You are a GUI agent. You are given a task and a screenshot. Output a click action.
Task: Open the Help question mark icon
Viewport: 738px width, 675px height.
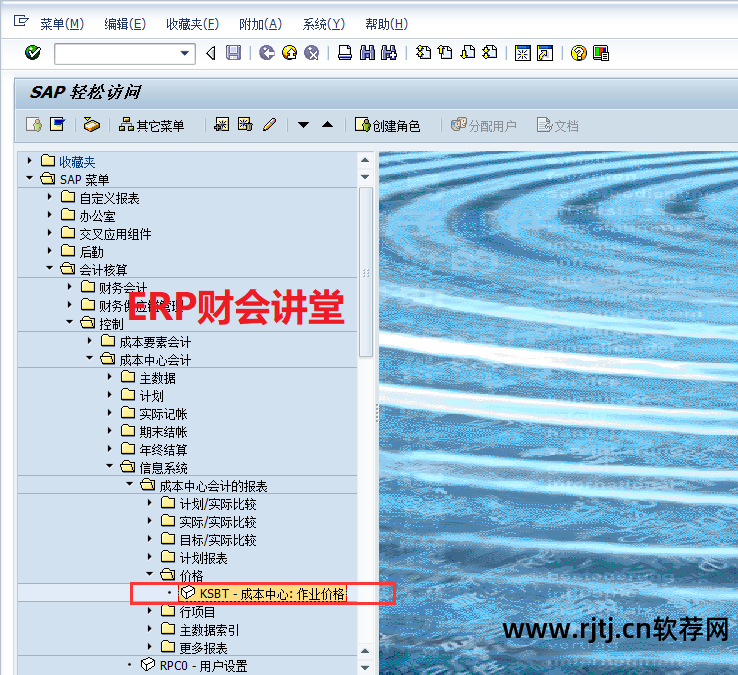578,53
